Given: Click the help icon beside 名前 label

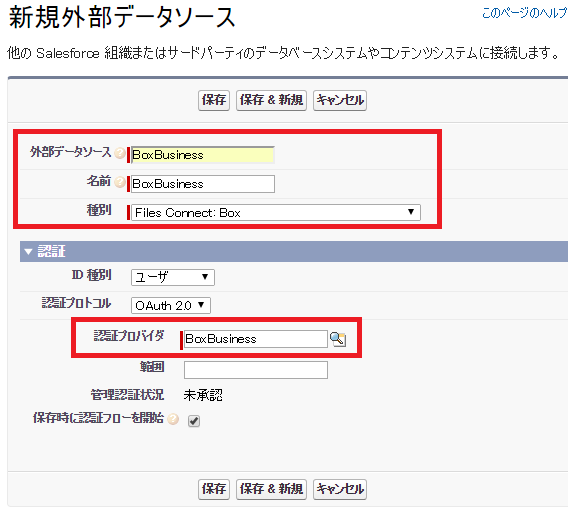Looking at the screenshot, I should click(x=120, y=182).
